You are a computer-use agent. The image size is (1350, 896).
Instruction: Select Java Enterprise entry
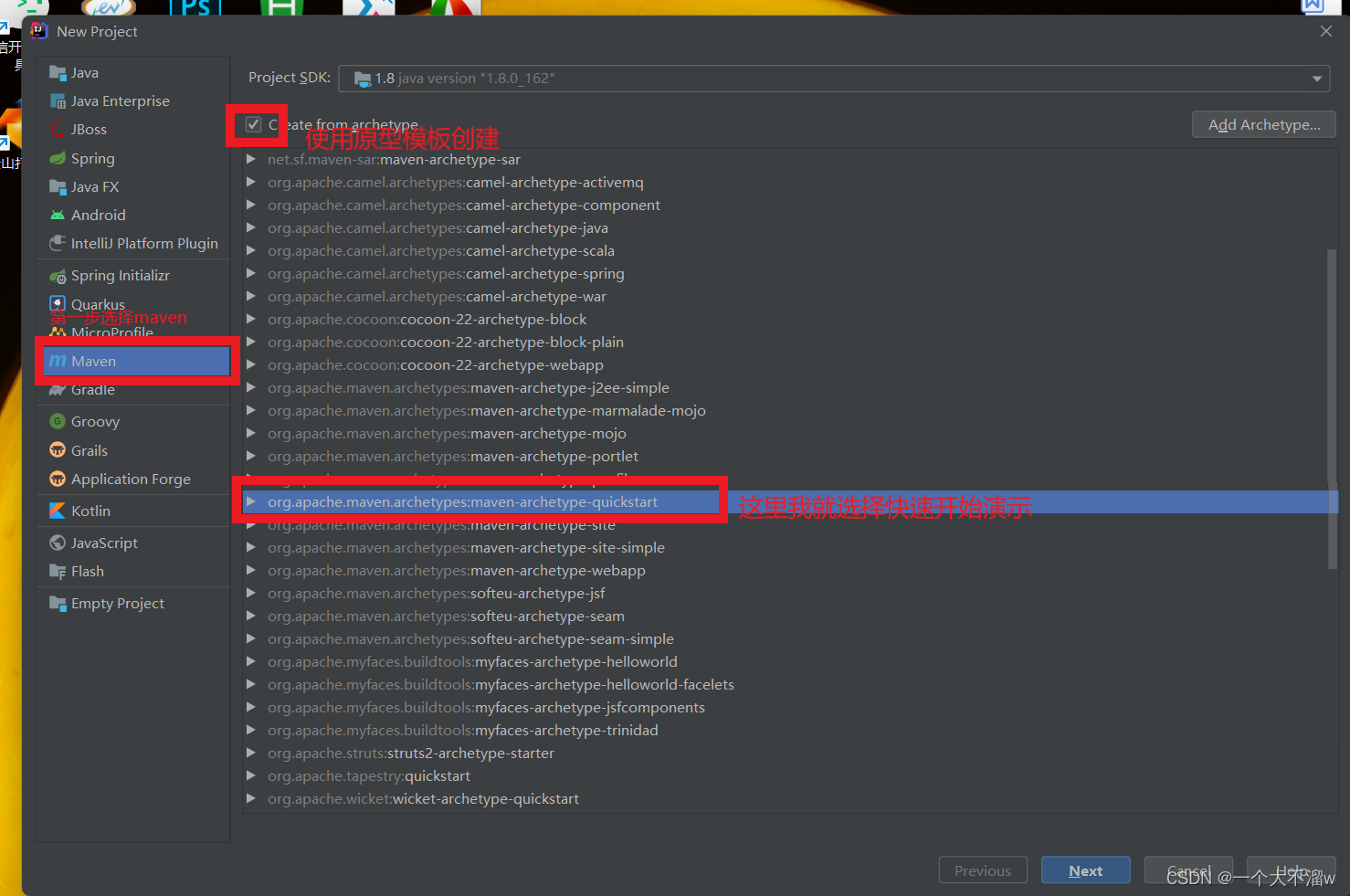point(133,101)
